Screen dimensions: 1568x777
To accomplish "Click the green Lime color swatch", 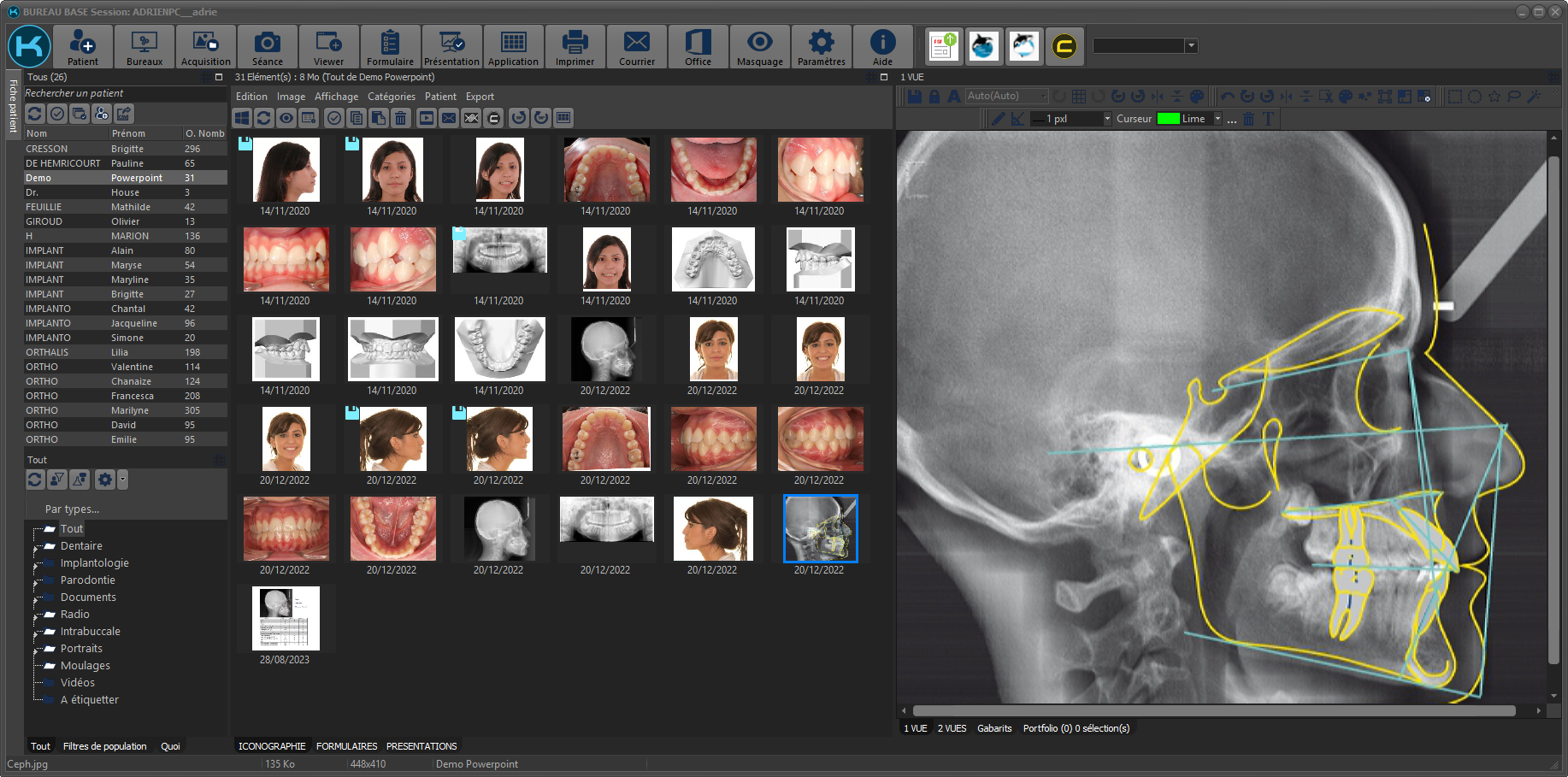I will [1168, 119].
